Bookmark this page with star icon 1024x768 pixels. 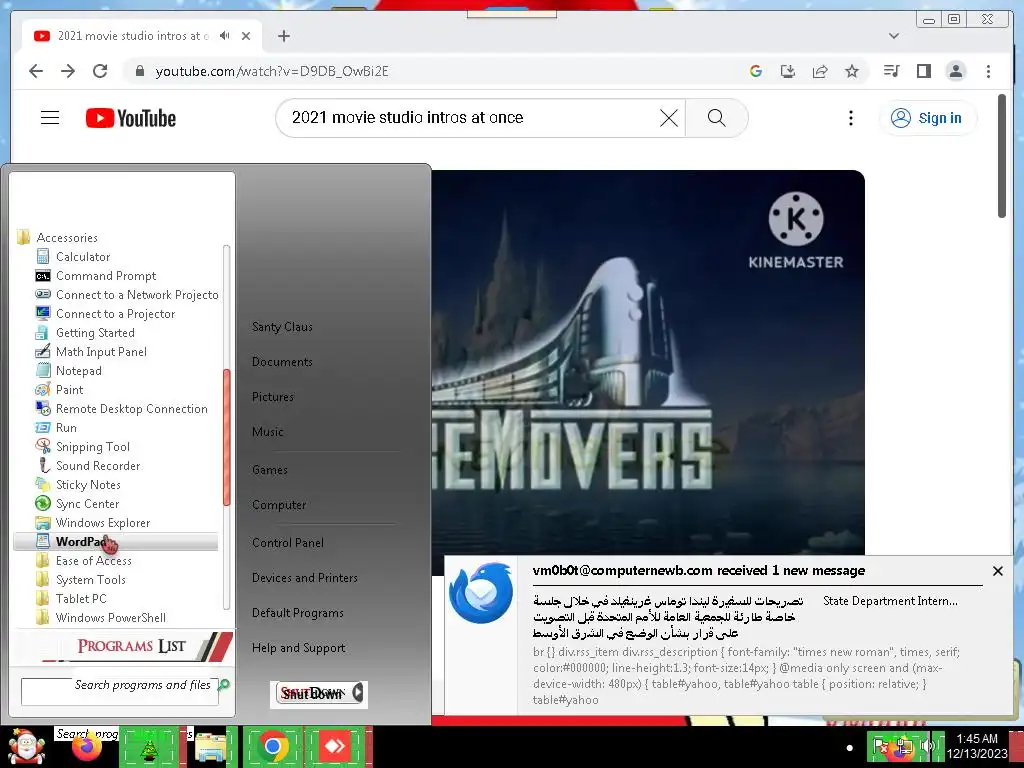click(x=852, y=71)
